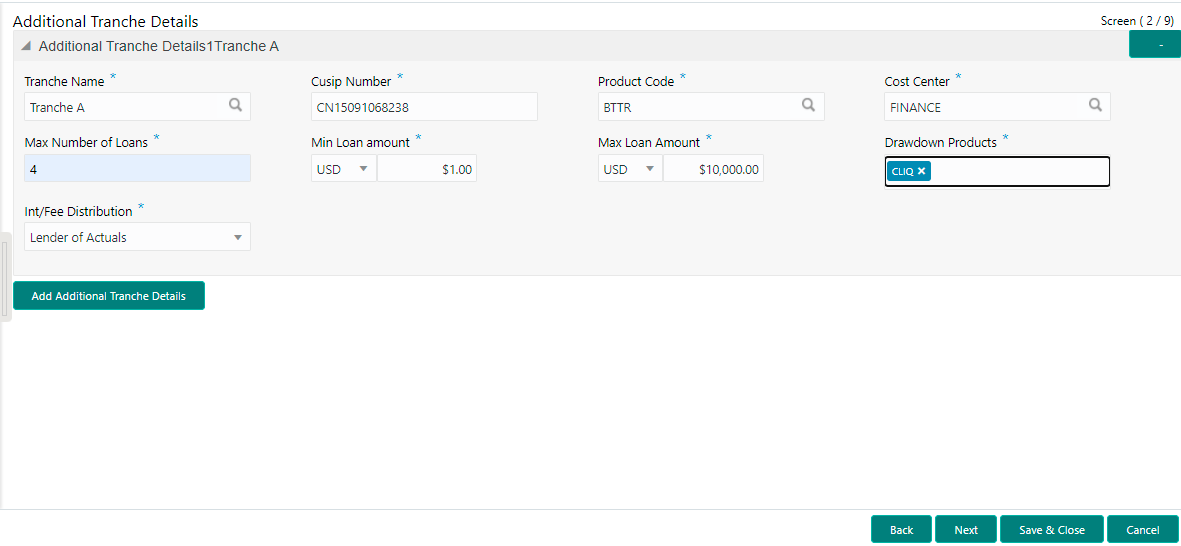Click the Next button
Viewport: 1181px width, 546px height.
pos(966,529)
